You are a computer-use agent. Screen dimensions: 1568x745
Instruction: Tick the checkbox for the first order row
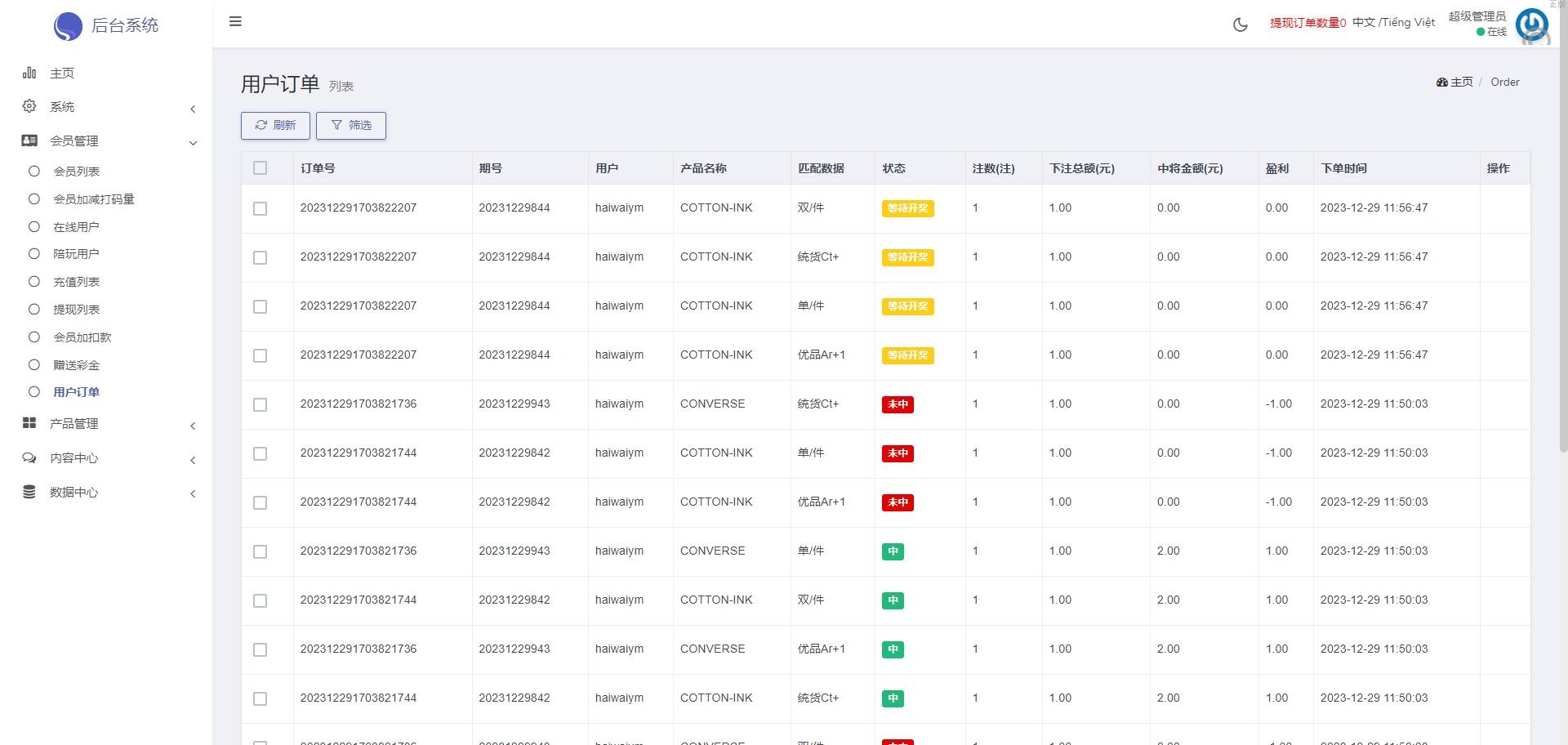coord(261,209)
